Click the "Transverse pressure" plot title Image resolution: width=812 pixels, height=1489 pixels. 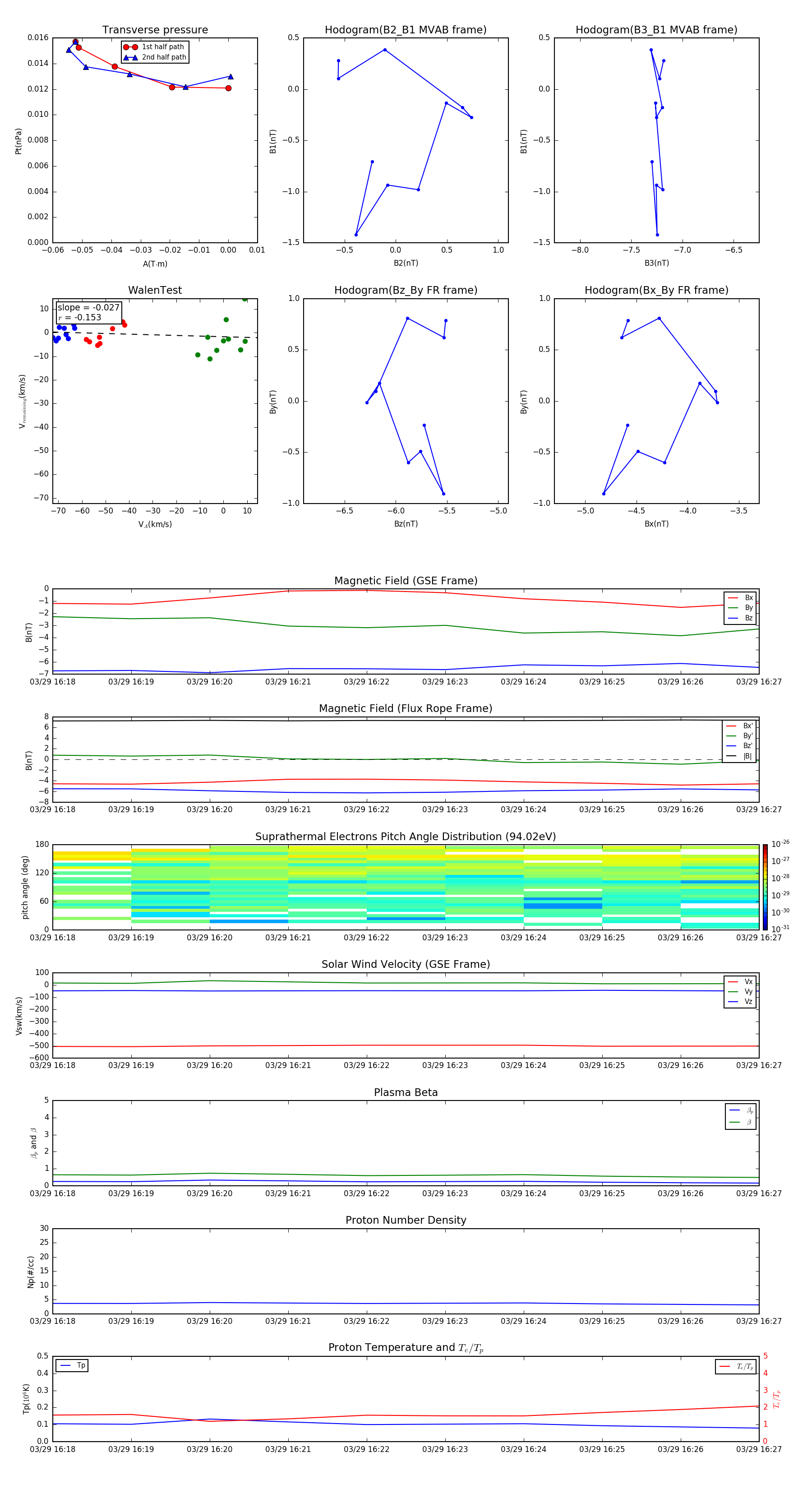[155, 30]
